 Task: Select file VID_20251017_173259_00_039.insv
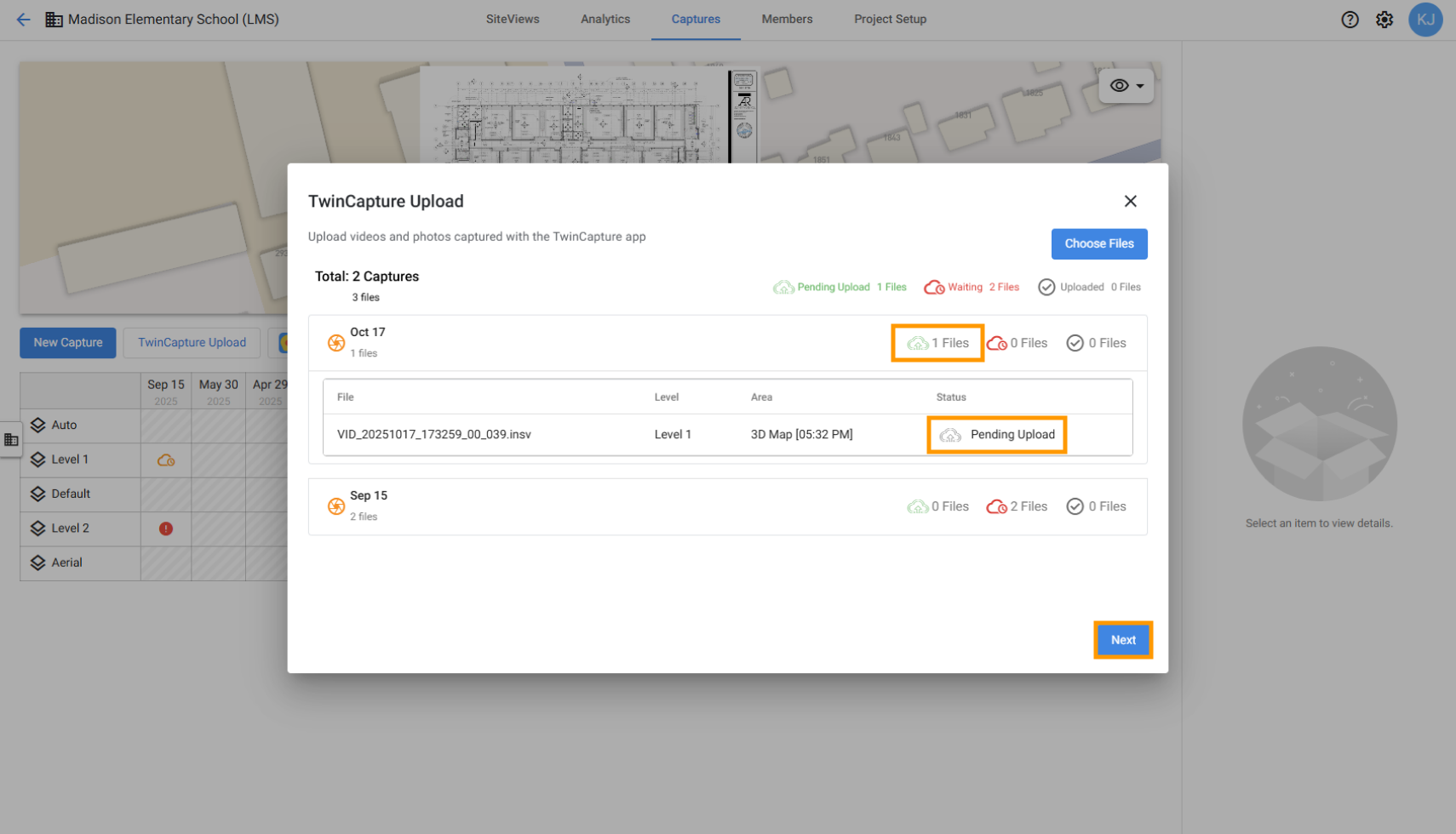point(434,435)
